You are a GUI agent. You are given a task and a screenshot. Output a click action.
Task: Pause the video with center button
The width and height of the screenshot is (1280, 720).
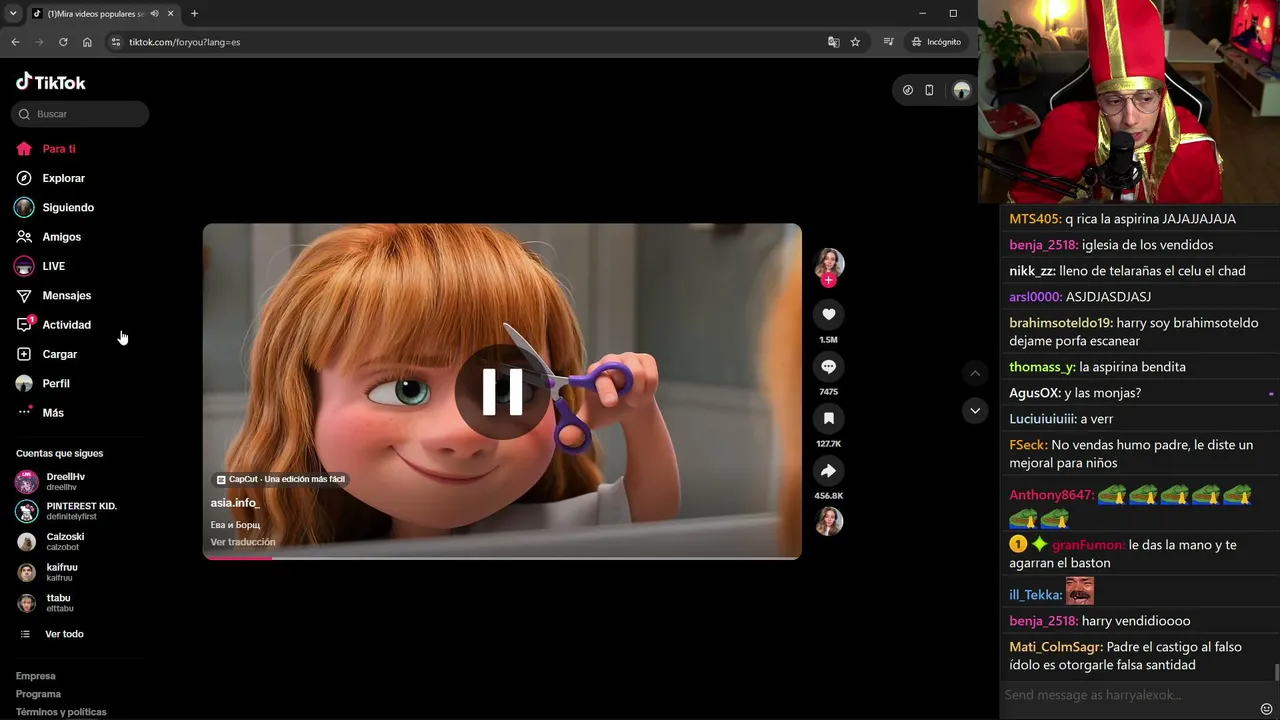502,392
